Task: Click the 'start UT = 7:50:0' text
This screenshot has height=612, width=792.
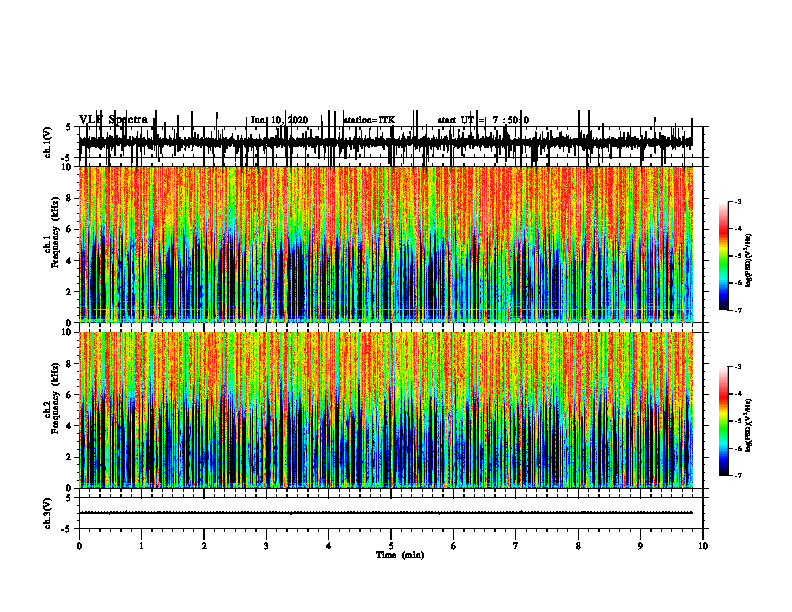Action: click(x=483, y=120)
